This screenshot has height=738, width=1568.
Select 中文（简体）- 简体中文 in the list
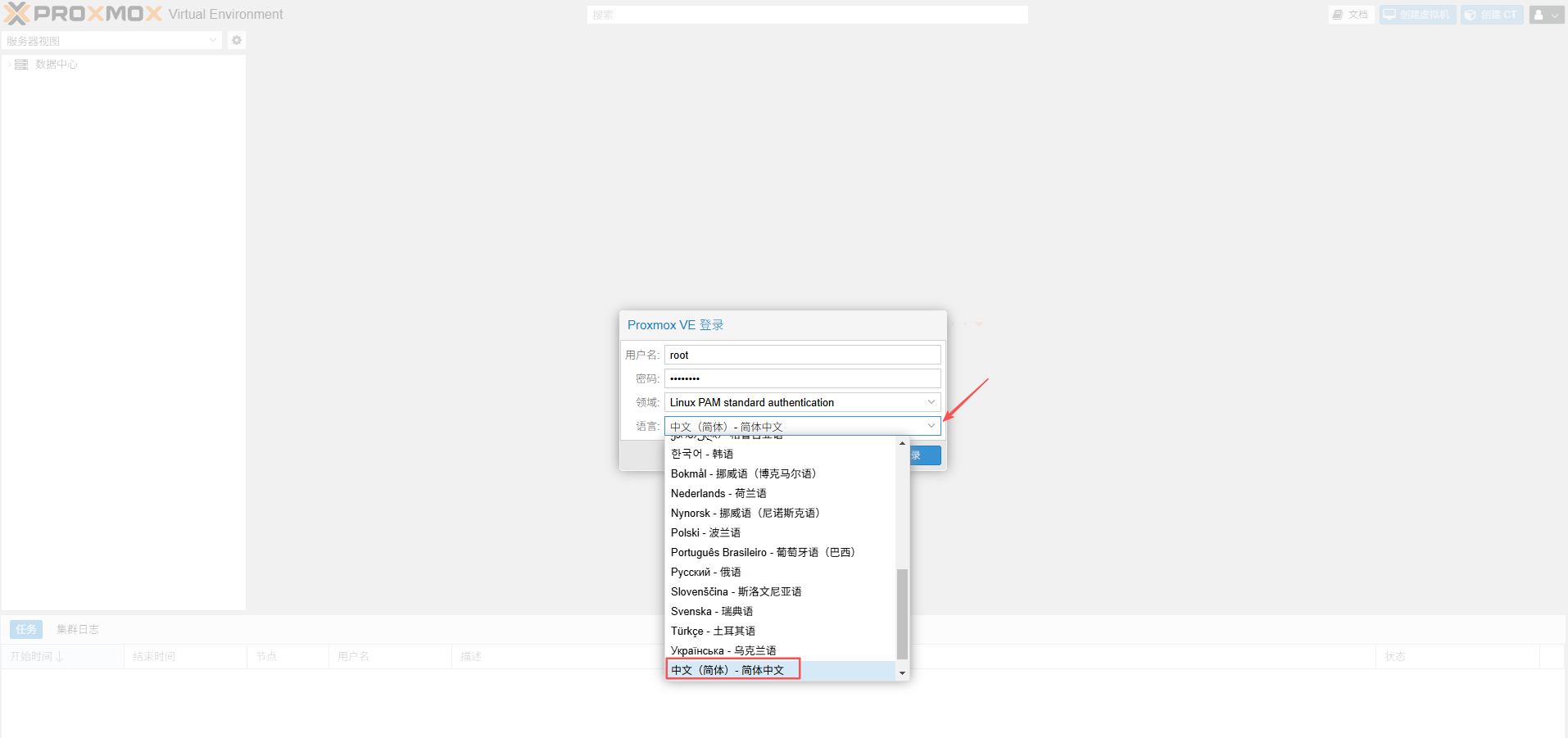[781, 670]
